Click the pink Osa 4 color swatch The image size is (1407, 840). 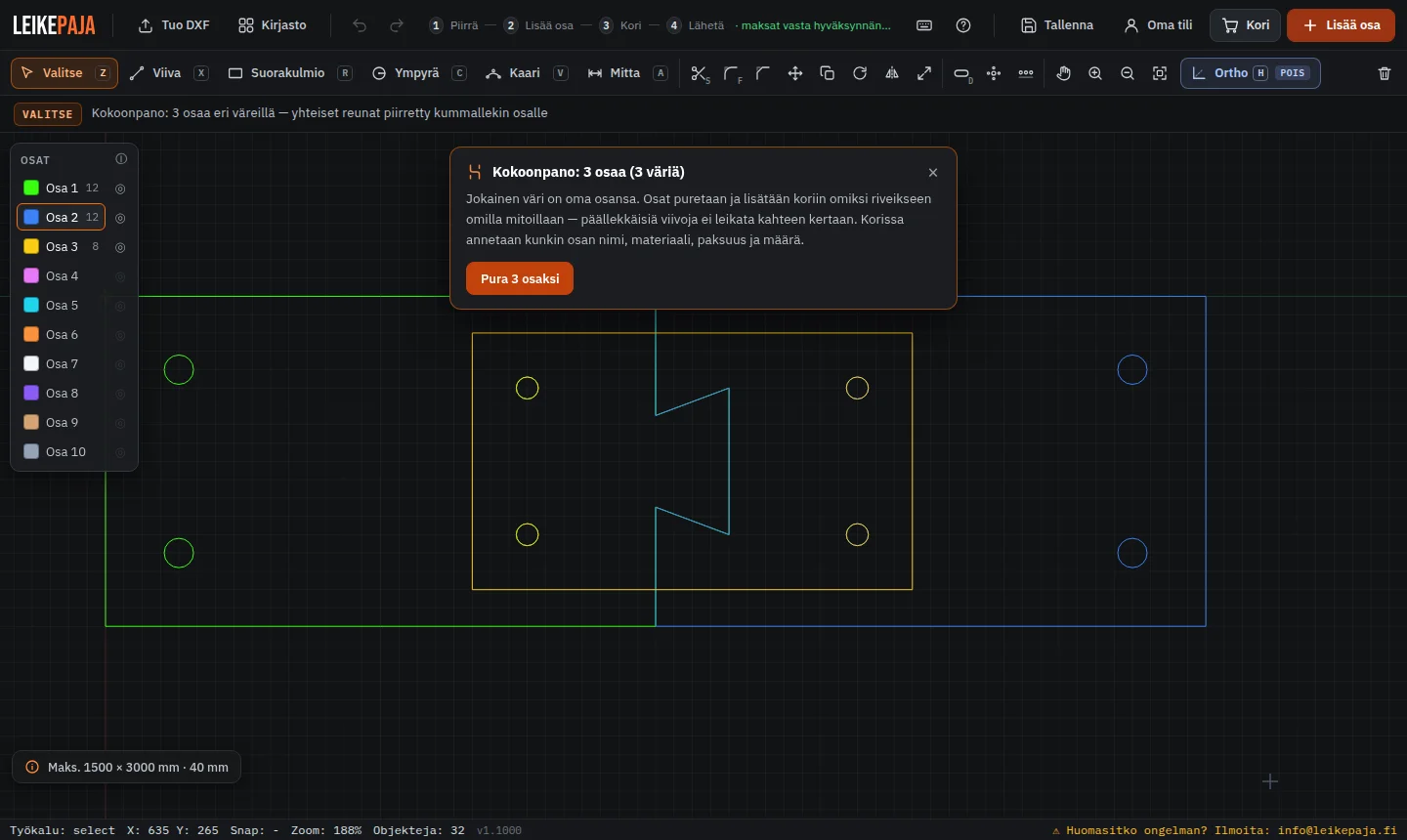[x=31, y=276]
